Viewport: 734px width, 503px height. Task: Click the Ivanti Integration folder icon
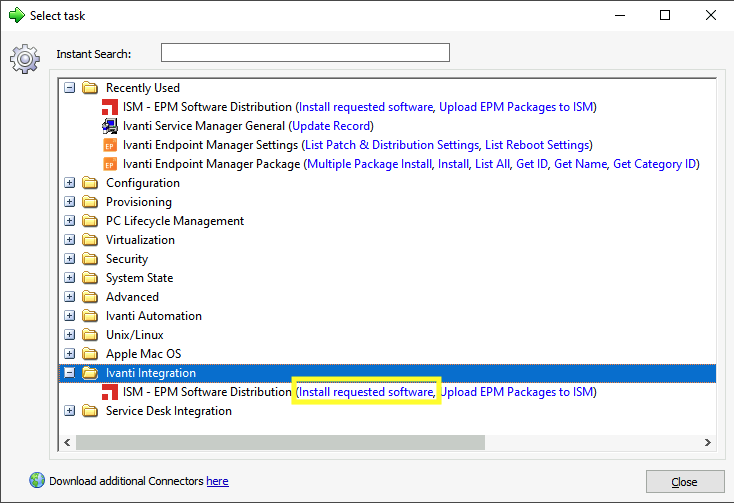point(90,373)
